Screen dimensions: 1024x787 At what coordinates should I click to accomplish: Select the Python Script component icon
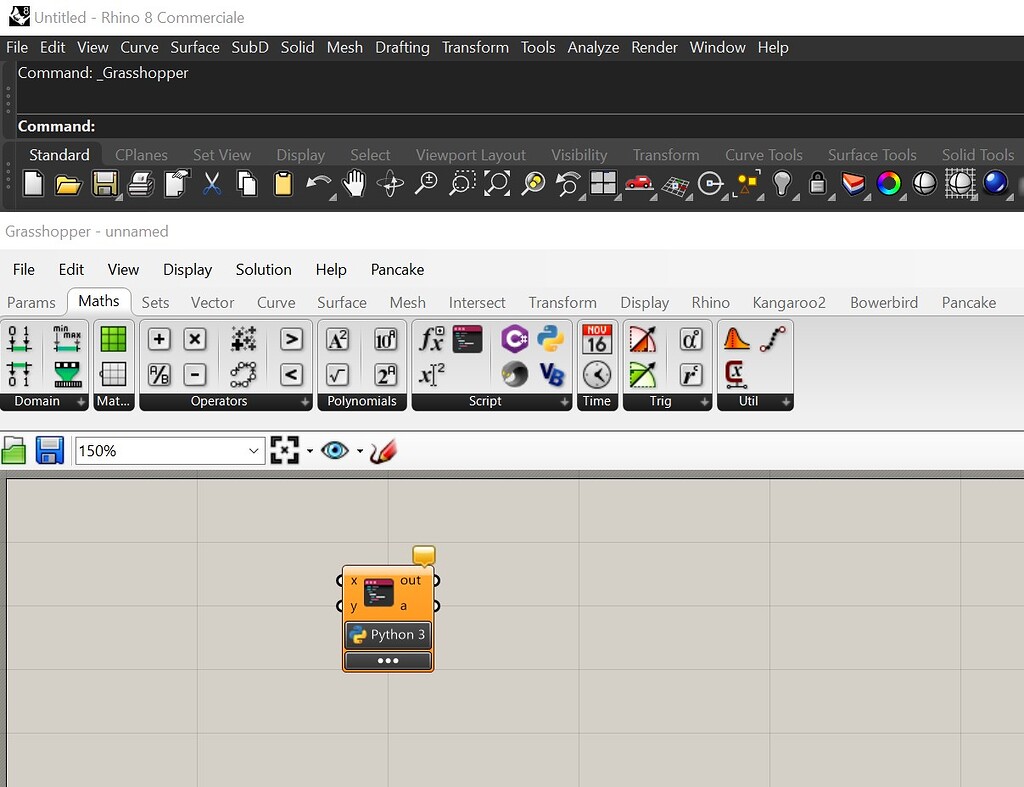[x=551, y=339]
